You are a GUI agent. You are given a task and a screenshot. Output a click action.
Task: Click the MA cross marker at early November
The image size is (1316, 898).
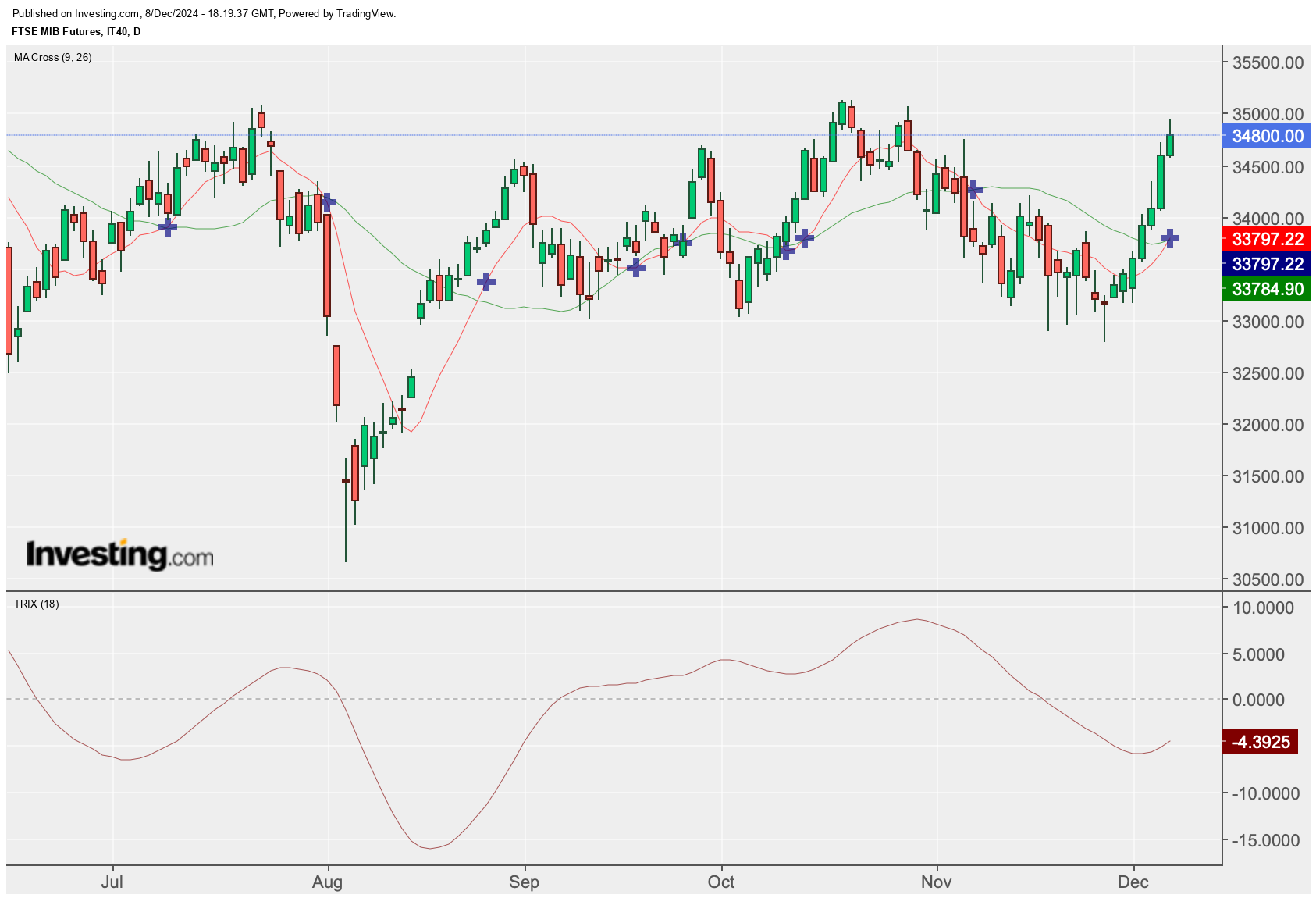coord(973,189)
